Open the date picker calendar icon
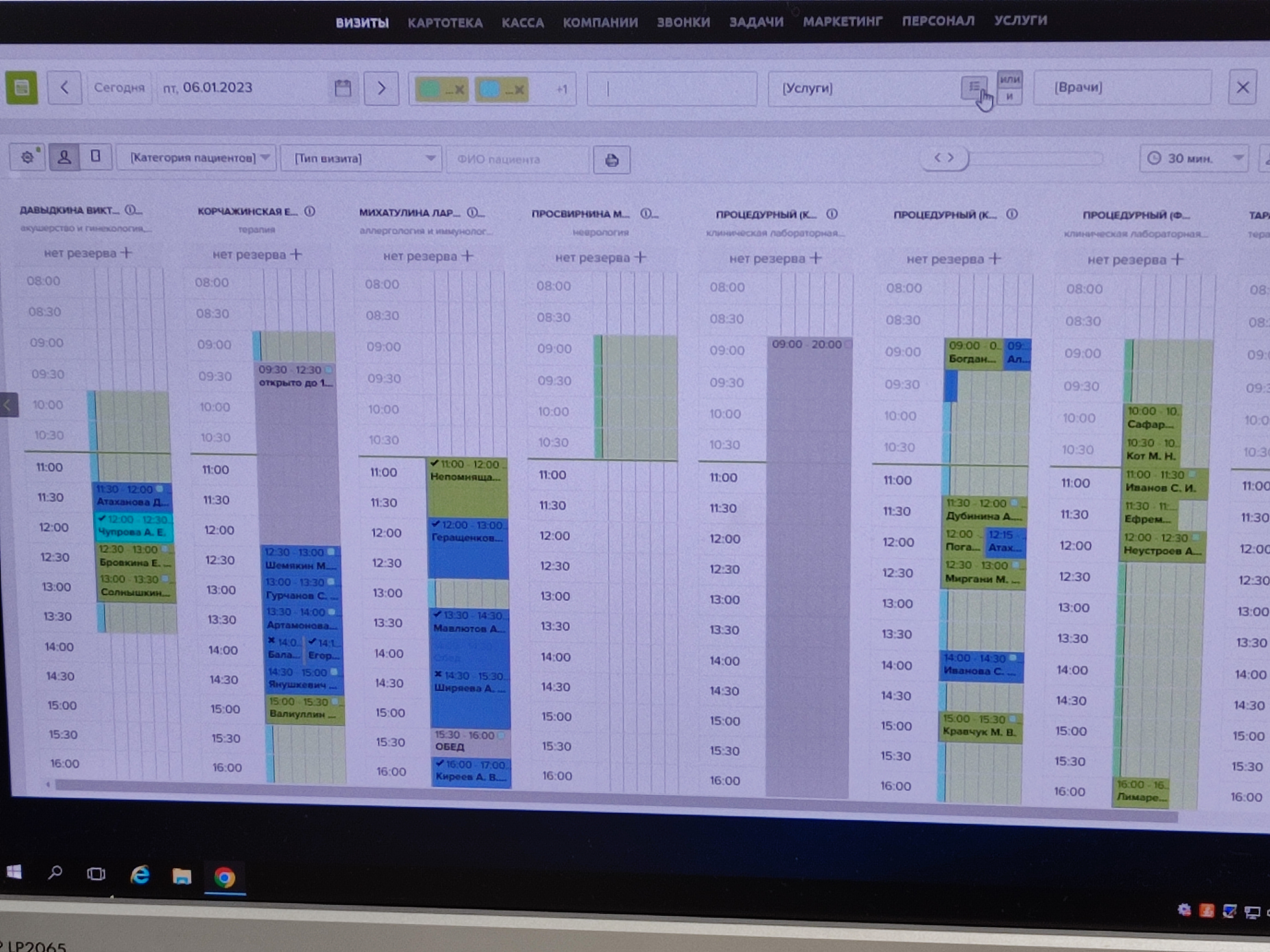1270x952 pixels. (343, 88)
